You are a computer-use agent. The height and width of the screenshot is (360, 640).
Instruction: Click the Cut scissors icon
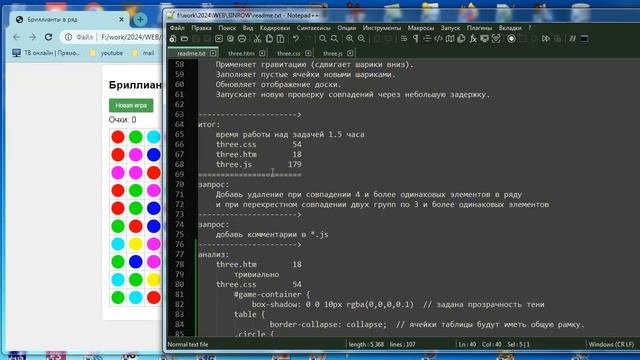(x=257, y=39)
